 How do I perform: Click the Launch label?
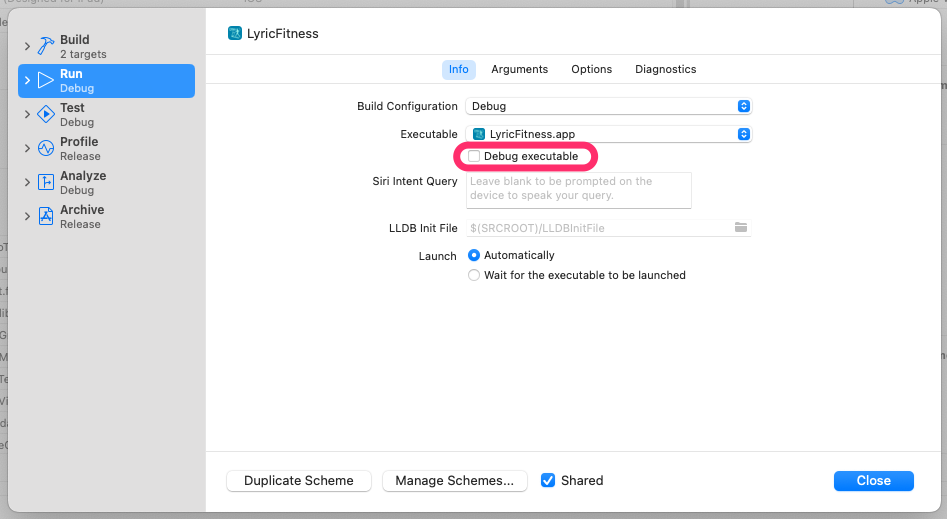pyautogui.click(x=438, y=256)
